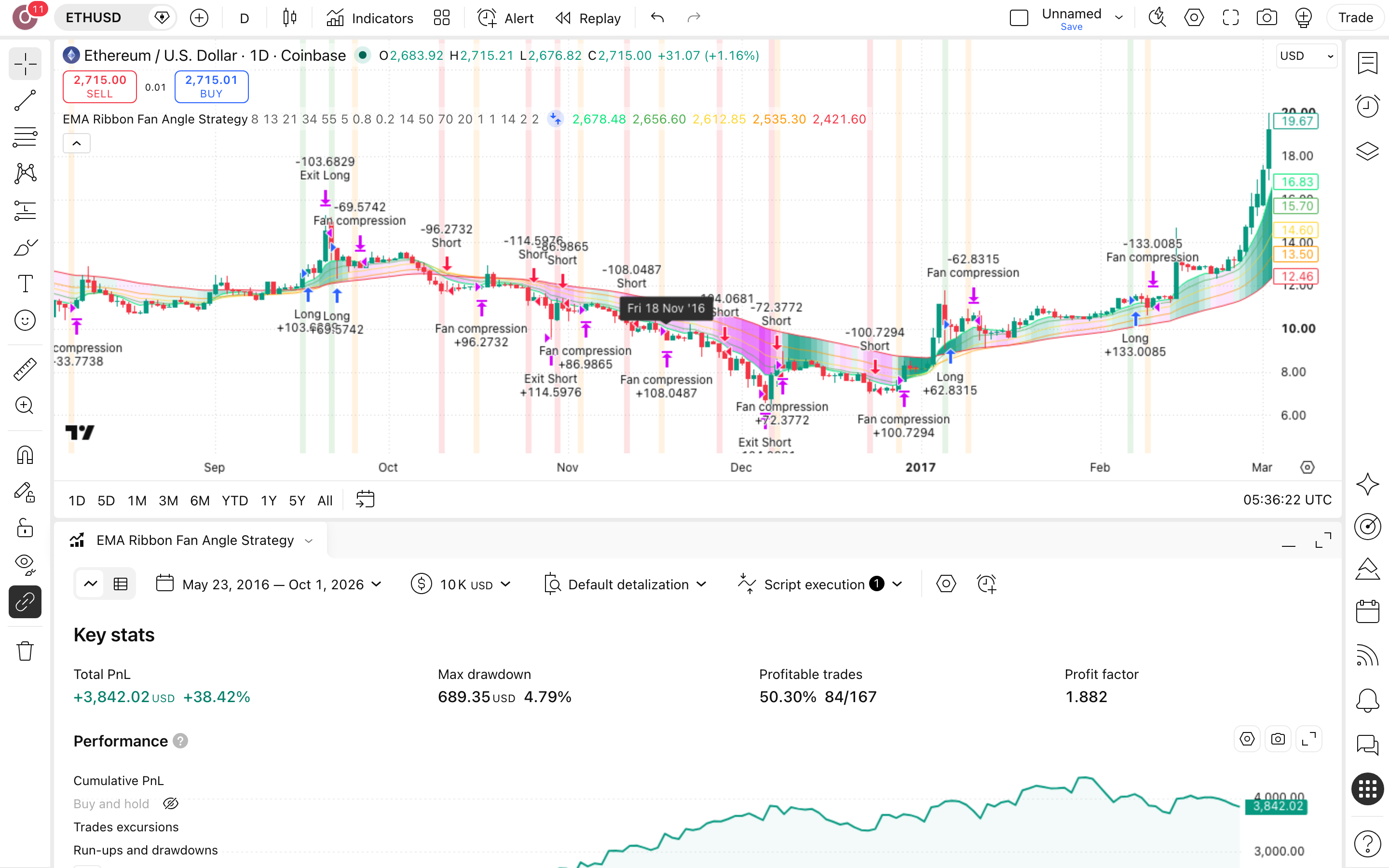Open the Unnamed layout name dropdown arrow
Image resolution: width=1389 pixels, height=868 pixels.
pyautogui.click(x=1118, y=18)
